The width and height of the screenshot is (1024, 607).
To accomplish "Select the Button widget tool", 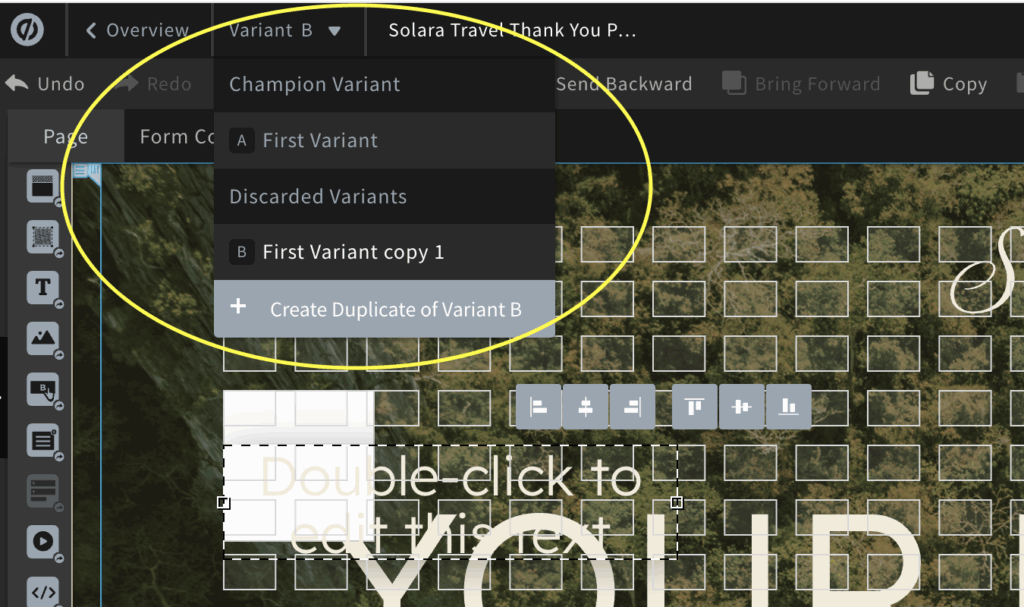I will [42, 389].
